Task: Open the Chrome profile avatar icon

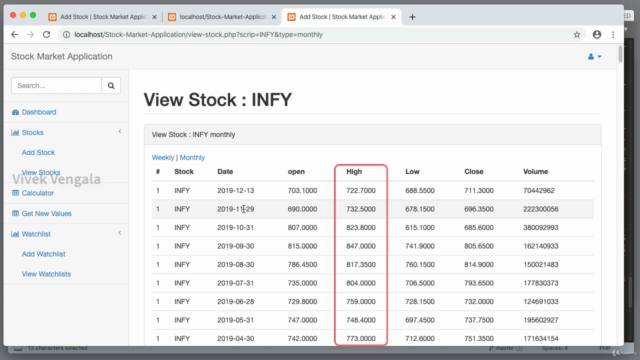Action: [597, 35]
